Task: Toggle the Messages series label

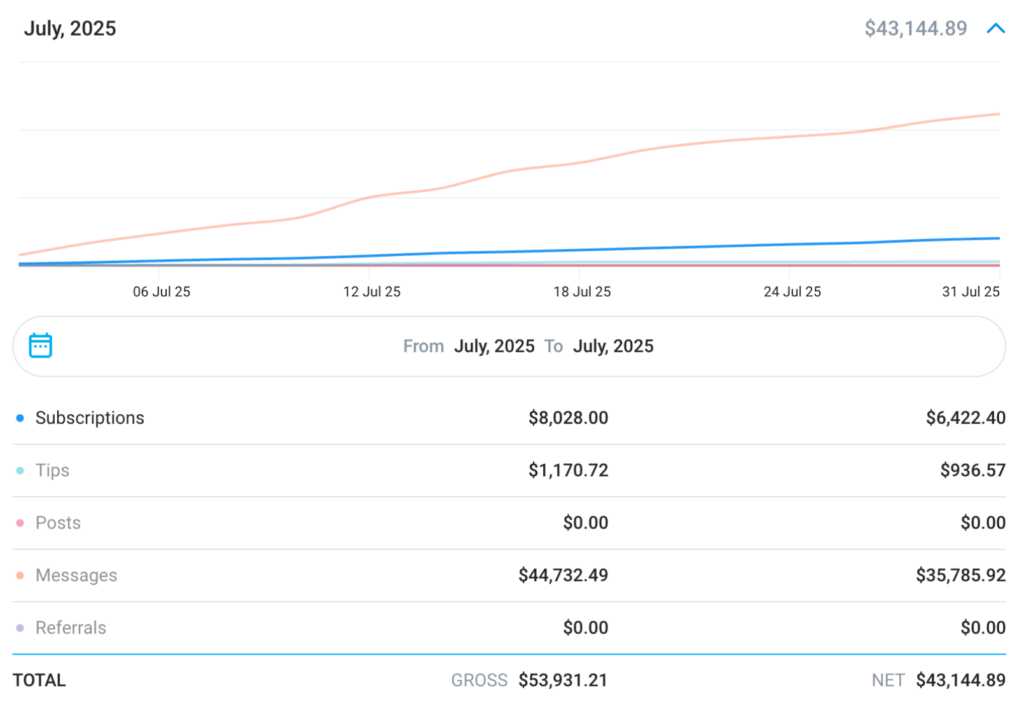Action: point(76,576)
